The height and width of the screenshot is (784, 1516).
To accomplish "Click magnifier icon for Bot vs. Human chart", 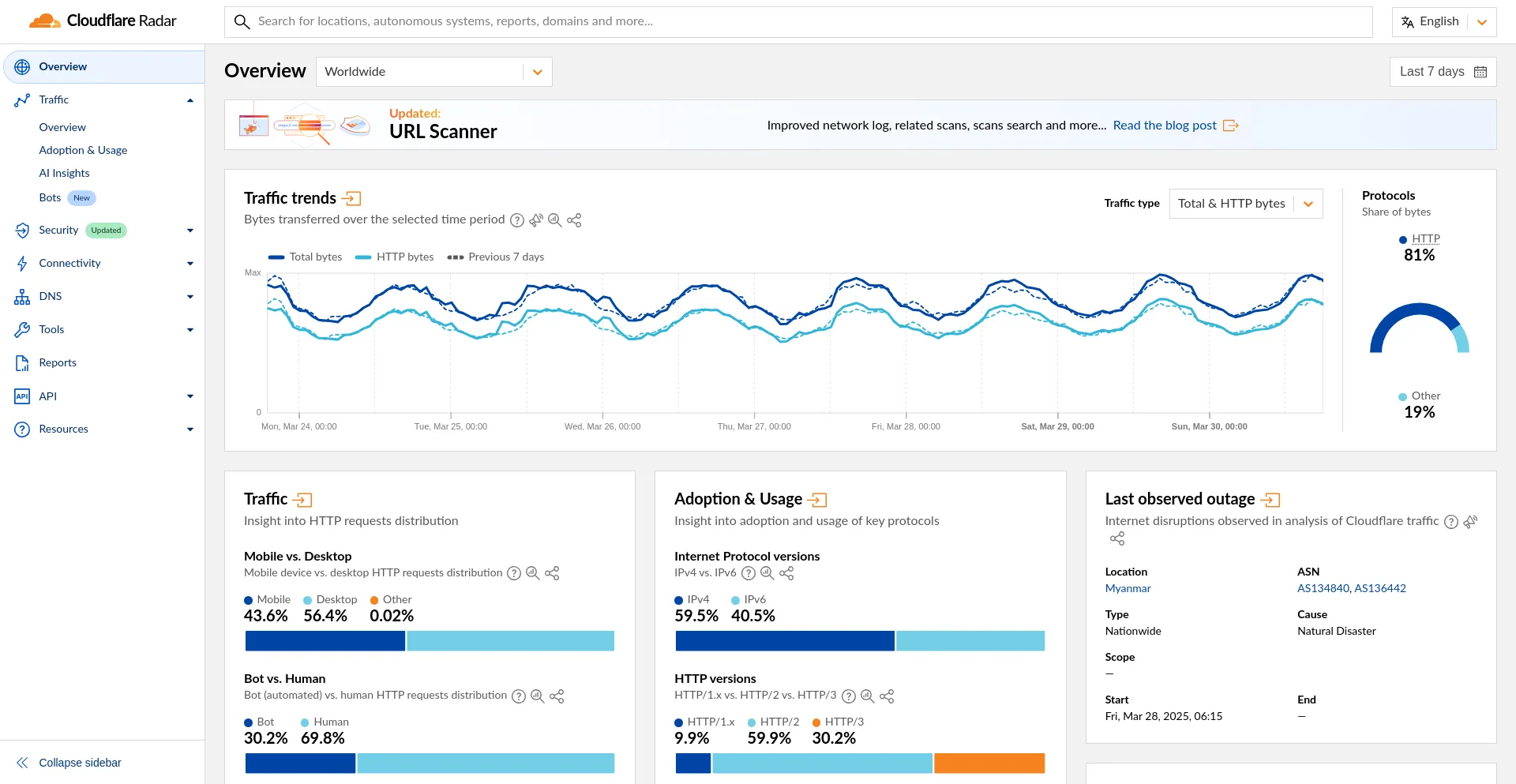I will point(538,696).
